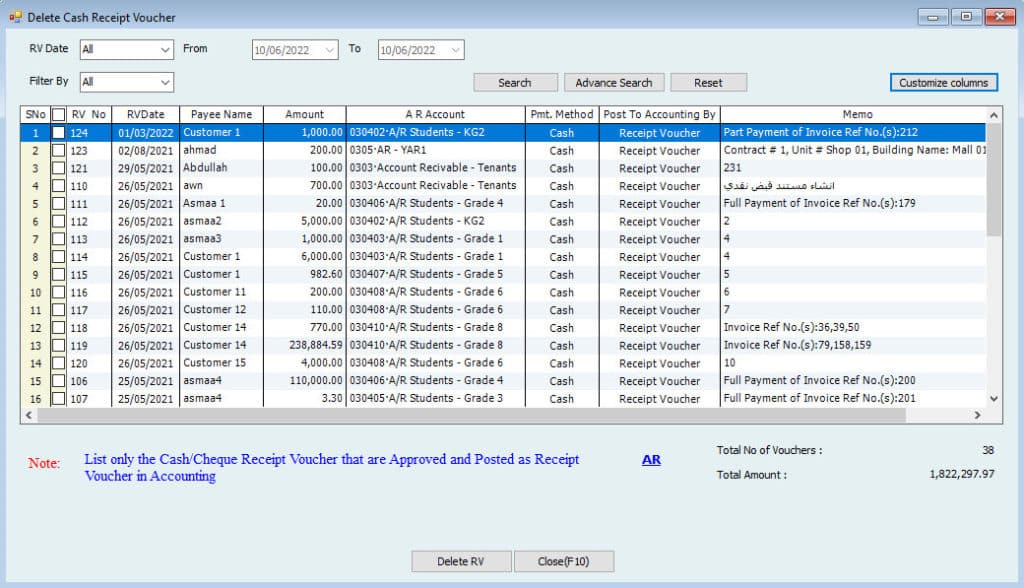Follow the AR link
Screen dimensions: 1024x588
click(x=651, y=460)
